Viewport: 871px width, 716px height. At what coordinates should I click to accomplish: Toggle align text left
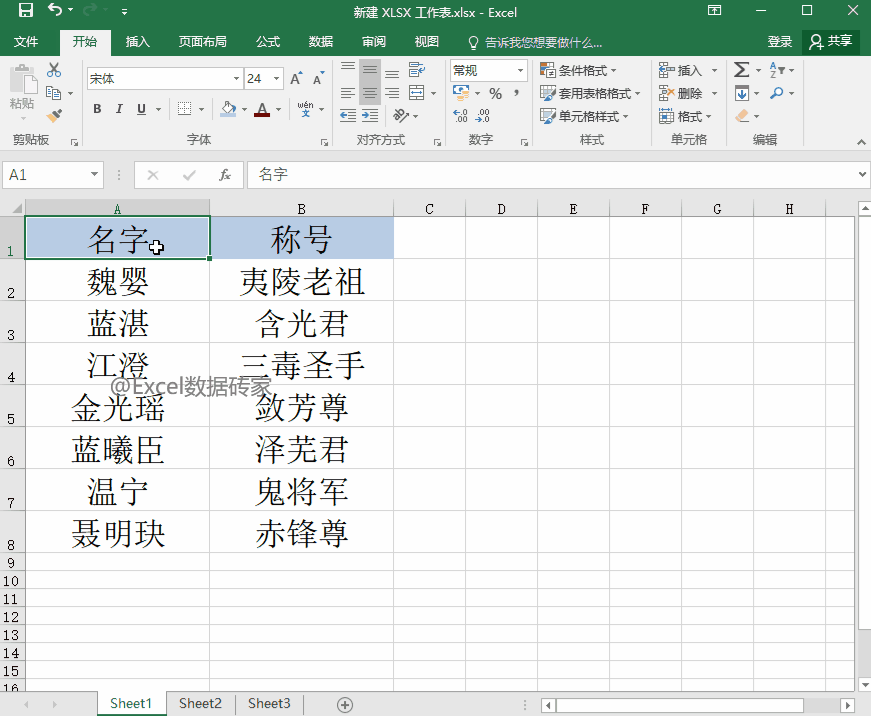pyautogui.click(x=348, y=93)
